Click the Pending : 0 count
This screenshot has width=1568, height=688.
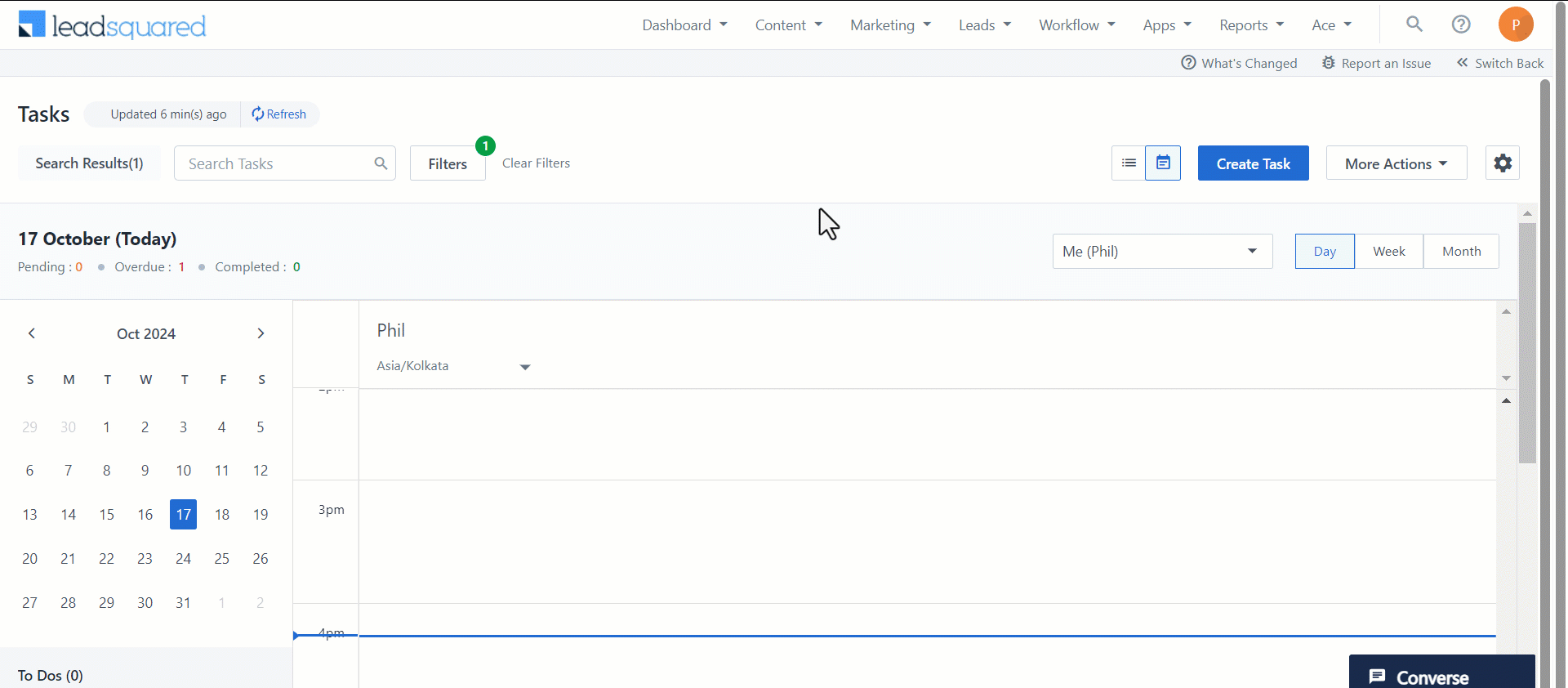tap(50, 267)
